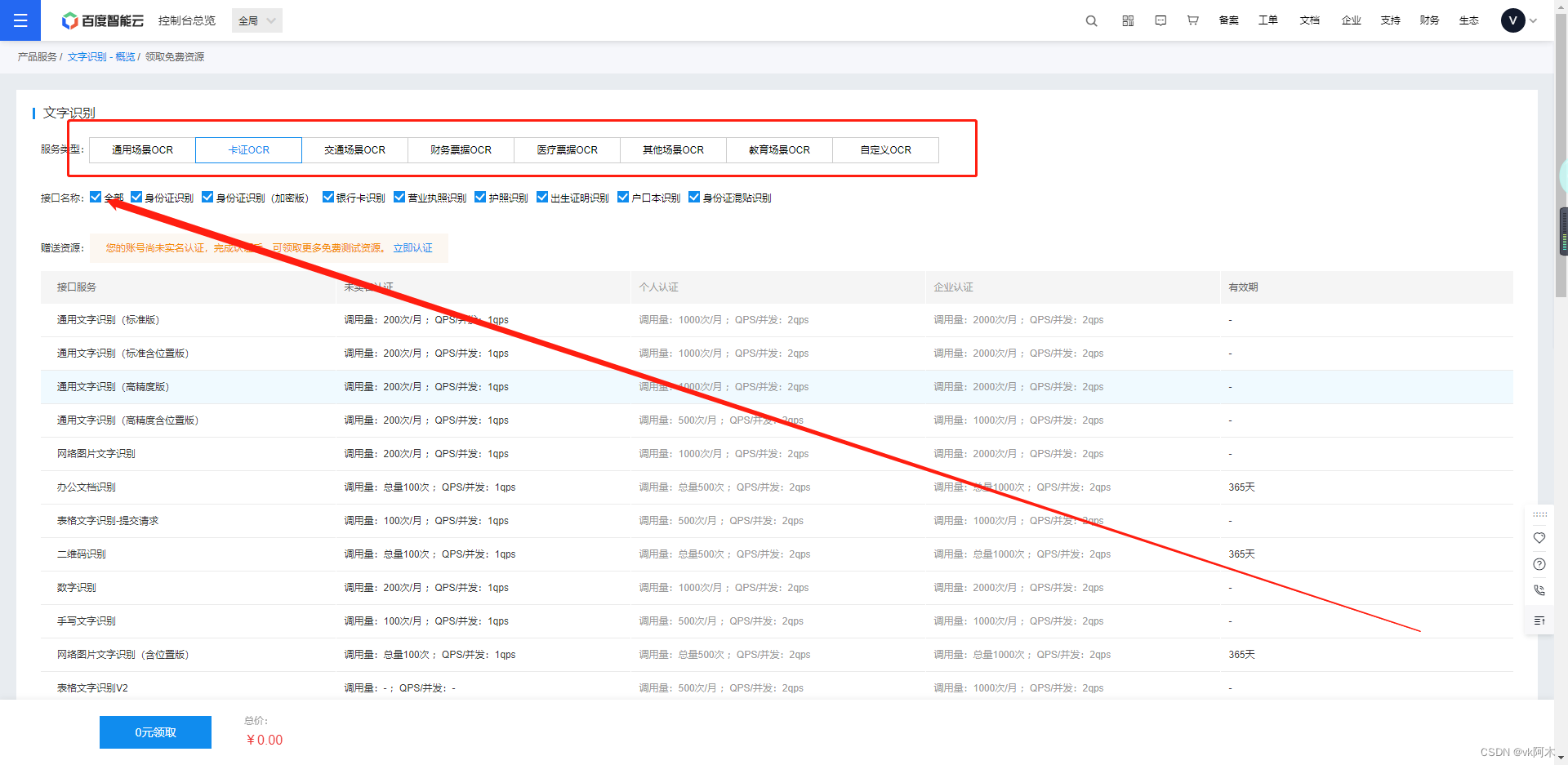Toggle the 全部 checkbox
The image size is (1568, 765).
click(x=96, y=197)
